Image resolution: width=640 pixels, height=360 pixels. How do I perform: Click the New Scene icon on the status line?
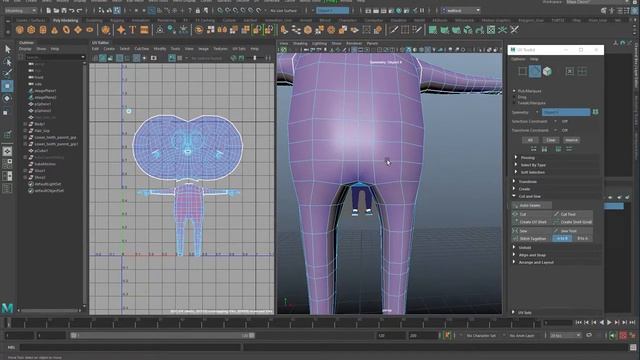point(49,11)
